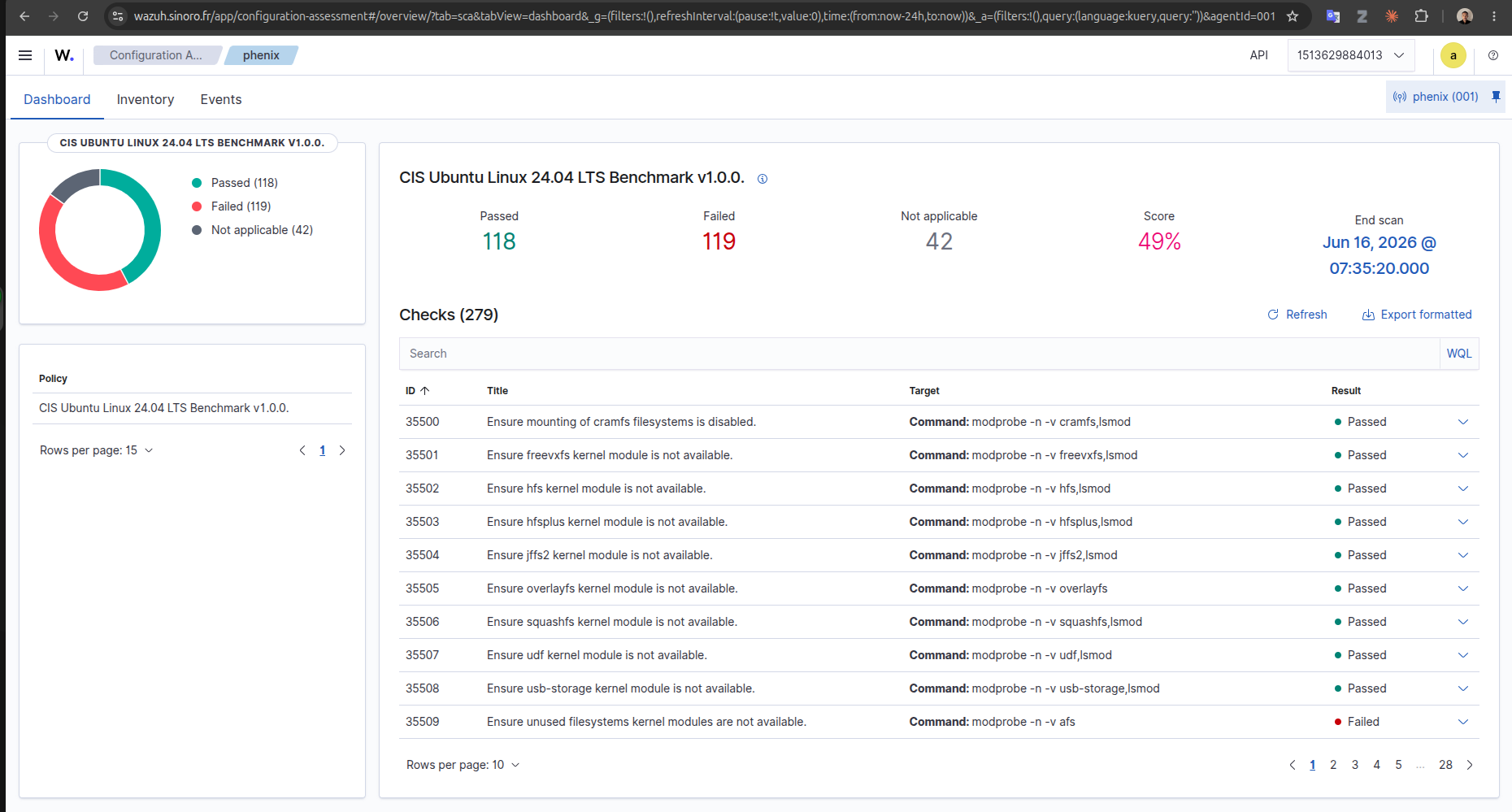The image size is (1512, 812).
Task: Open the Wazuh hamburger navigation menu
Action: pos(25,55)
